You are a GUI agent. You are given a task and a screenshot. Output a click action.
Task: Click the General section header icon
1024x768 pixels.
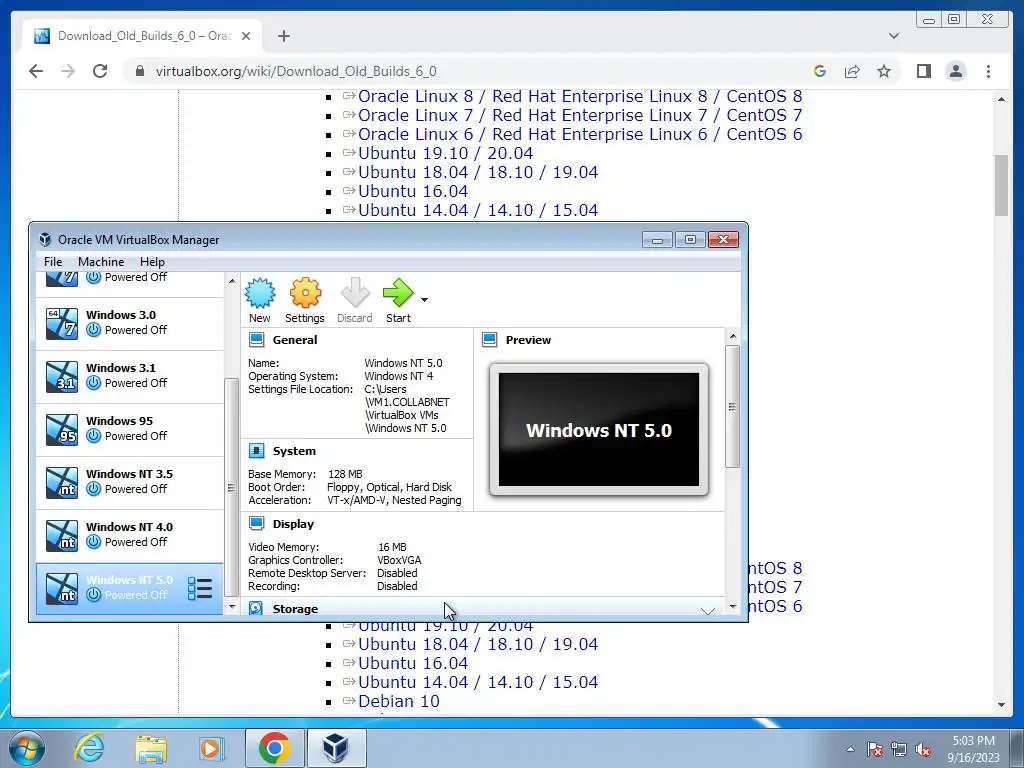click(x=257, y=340)
